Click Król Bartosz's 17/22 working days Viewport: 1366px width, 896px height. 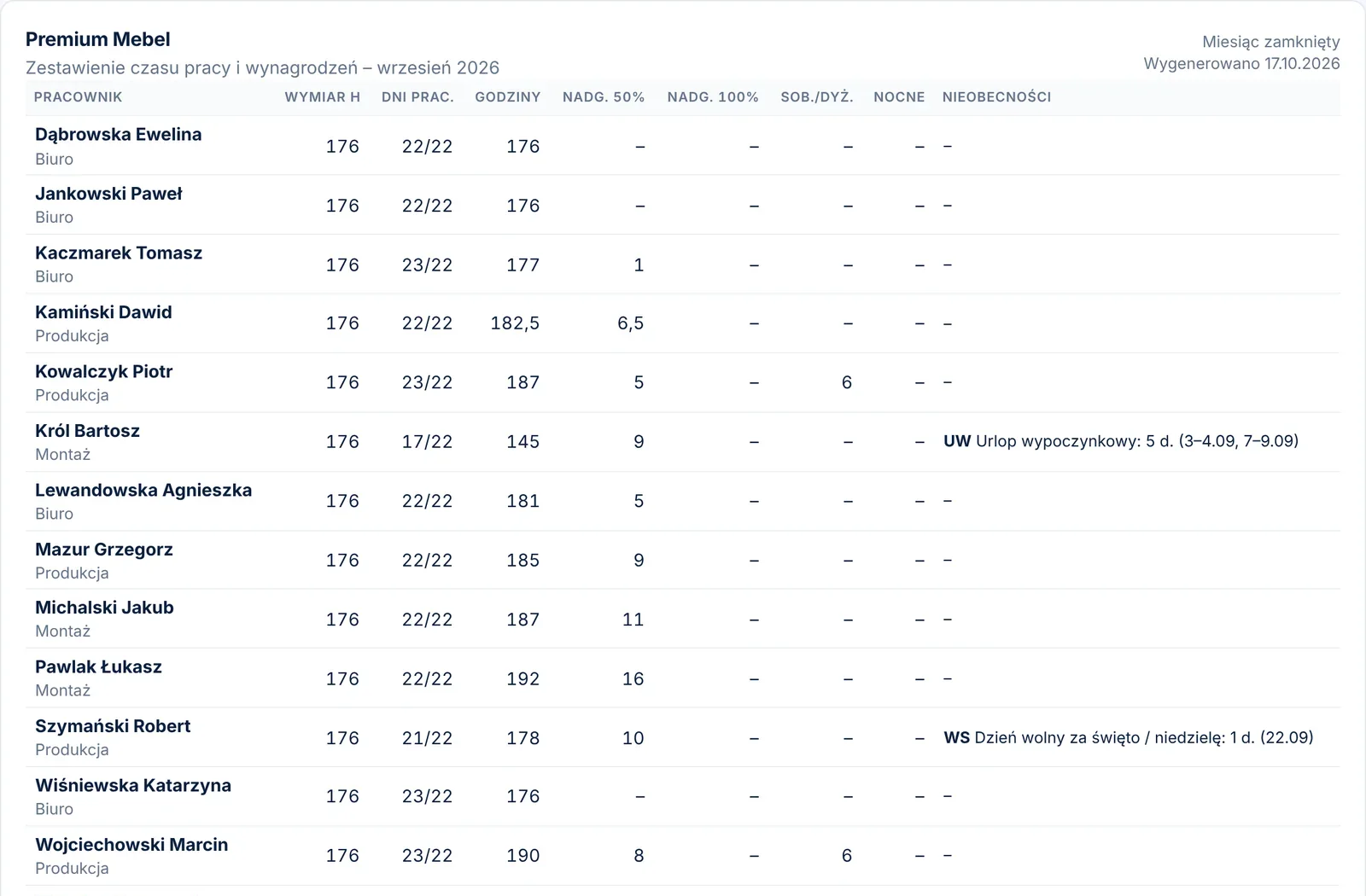coord(428,442)
